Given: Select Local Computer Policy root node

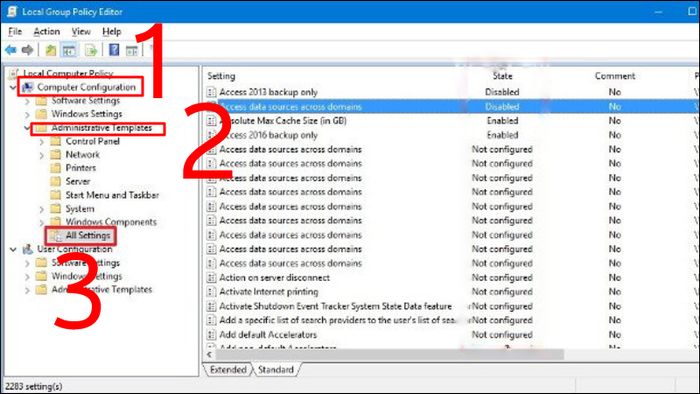Looking at the screenshot, I should click(68, 73).
